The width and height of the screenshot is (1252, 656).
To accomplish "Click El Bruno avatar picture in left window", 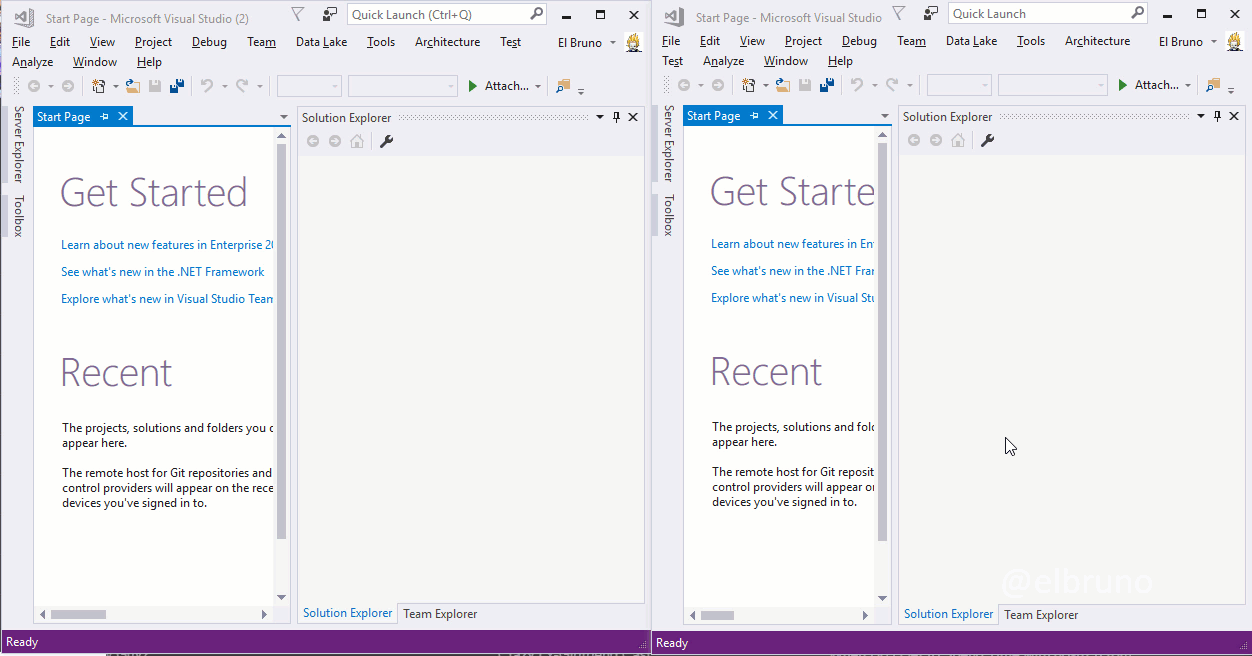I will pyautogui.click(x=633, y=42).
